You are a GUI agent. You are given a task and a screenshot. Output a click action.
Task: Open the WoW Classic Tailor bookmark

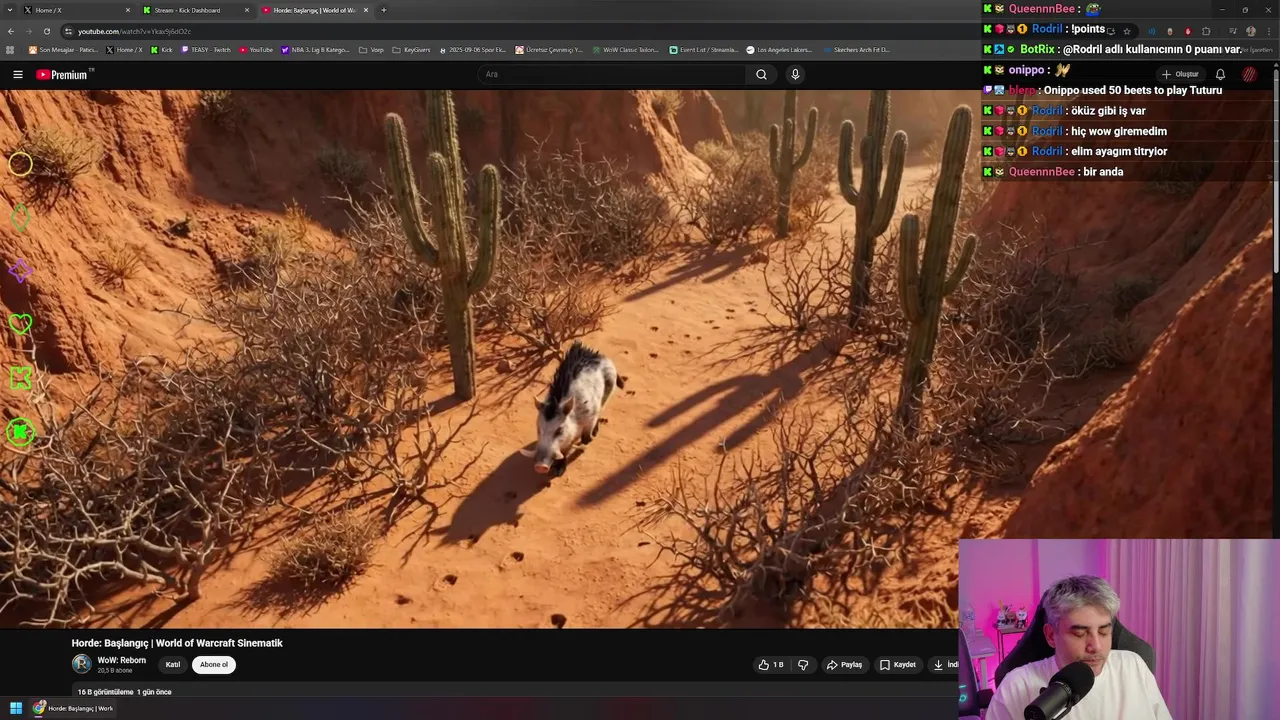click(626, 49)
